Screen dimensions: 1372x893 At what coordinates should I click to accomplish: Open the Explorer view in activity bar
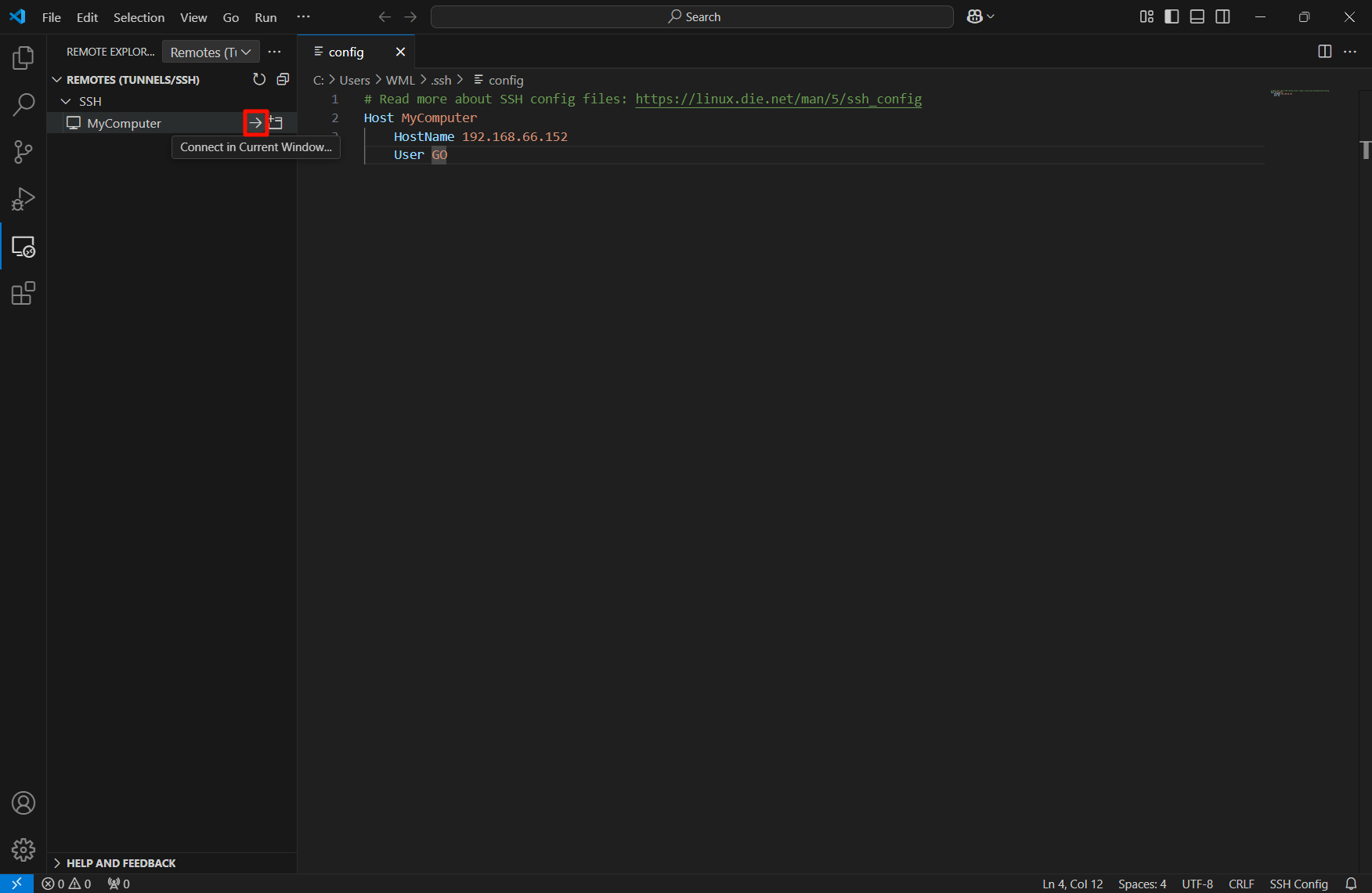tap(23, 58)
